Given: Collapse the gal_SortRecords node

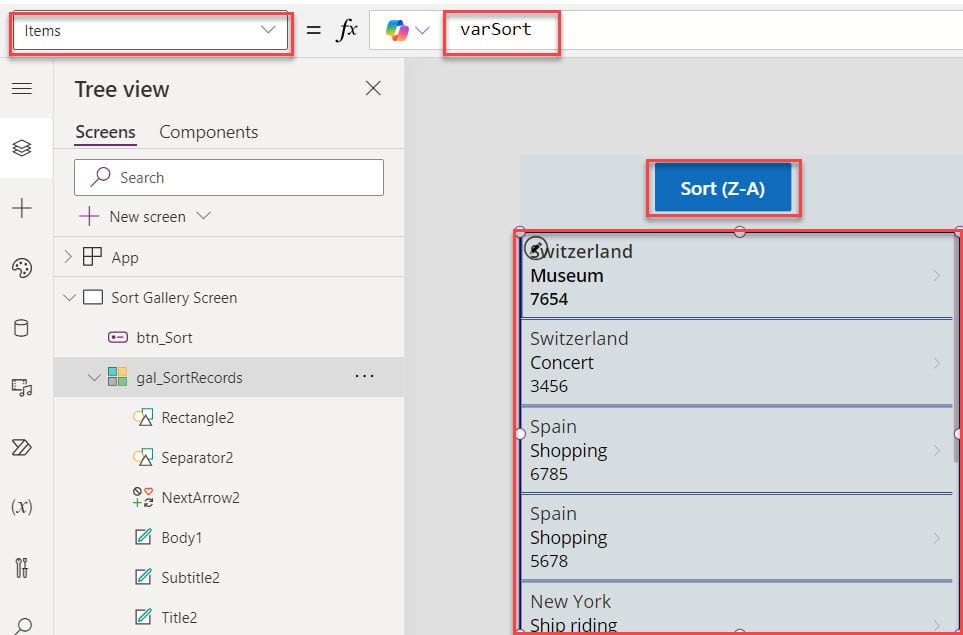Looking at the screenshot, I should (x=94, y=378).
